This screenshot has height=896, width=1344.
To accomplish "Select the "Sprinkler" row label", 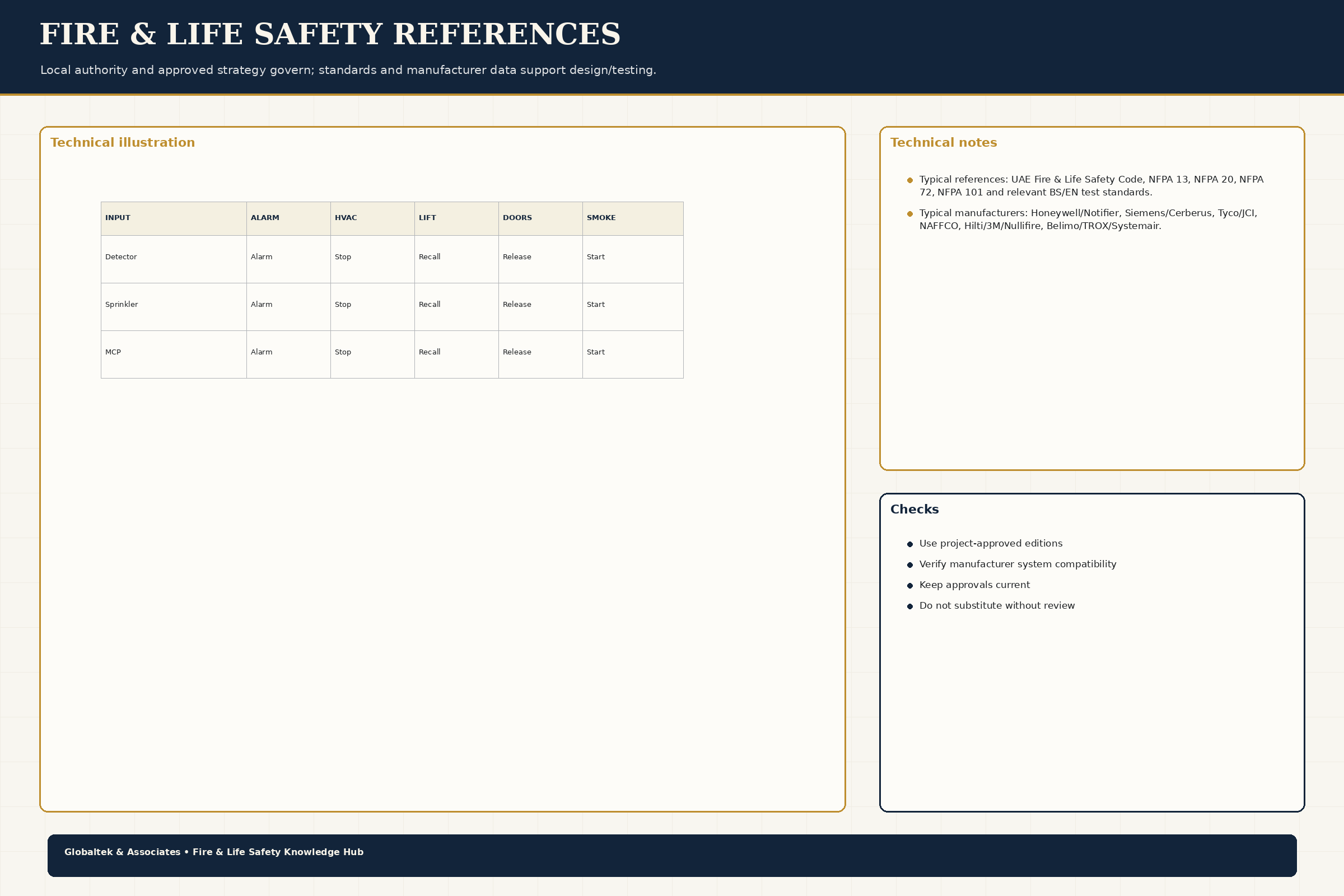I will pos(122,305).
